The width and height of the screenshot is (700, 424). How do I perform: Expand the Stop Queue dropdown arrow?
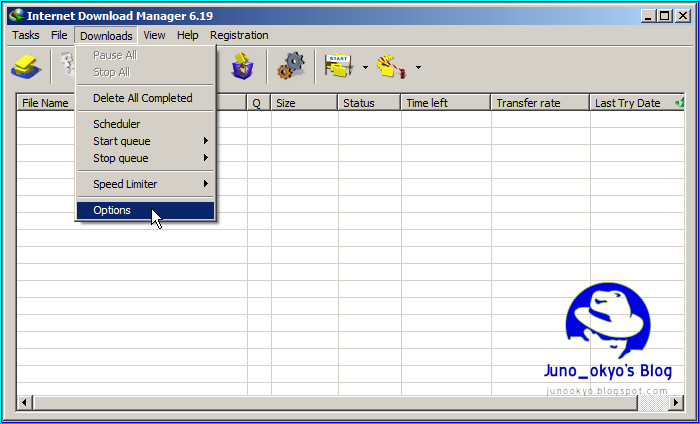pyautogui.click(x=418, y=67)
